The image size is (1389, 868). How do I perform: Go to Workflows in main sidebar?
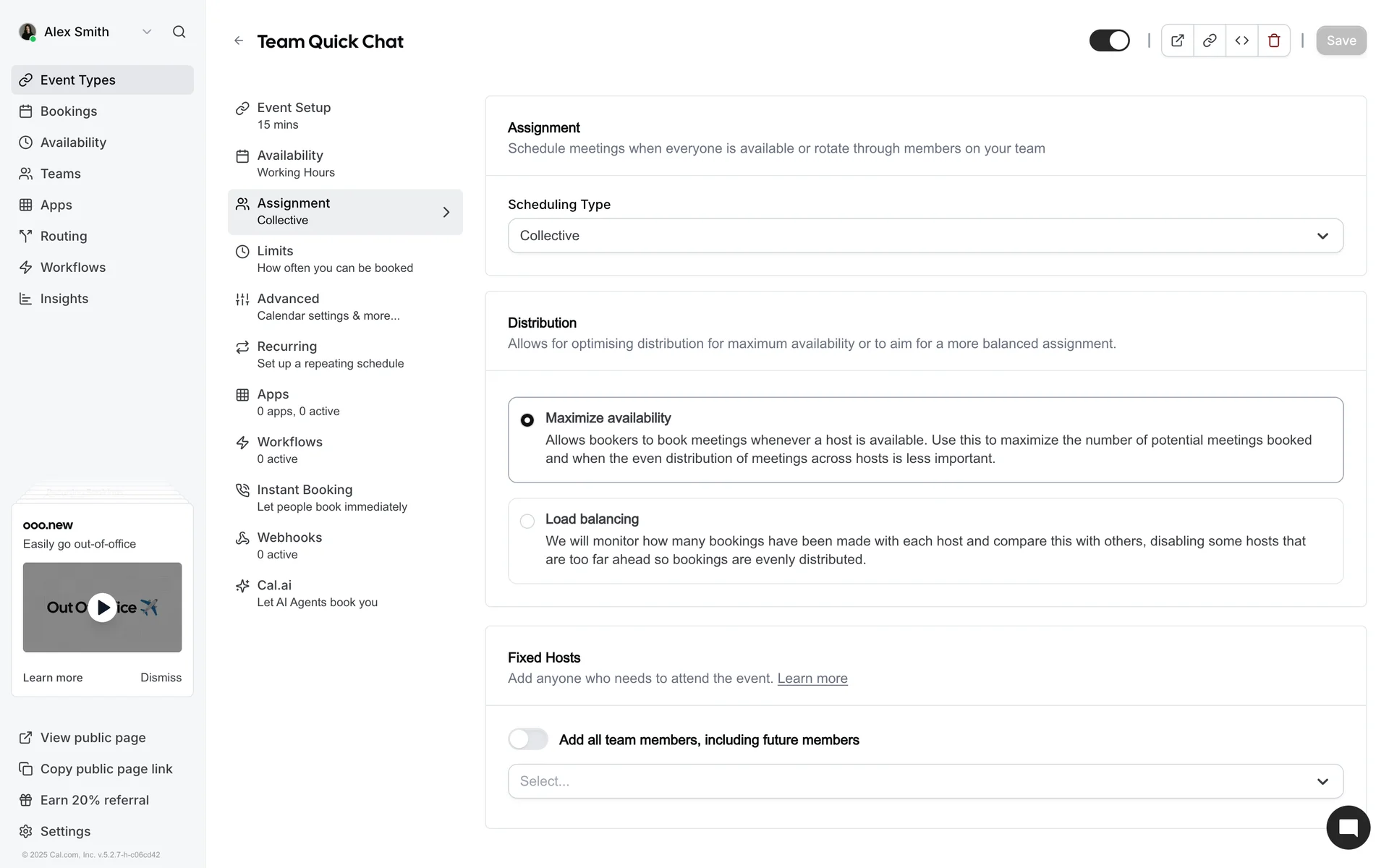tap(72, 268)
